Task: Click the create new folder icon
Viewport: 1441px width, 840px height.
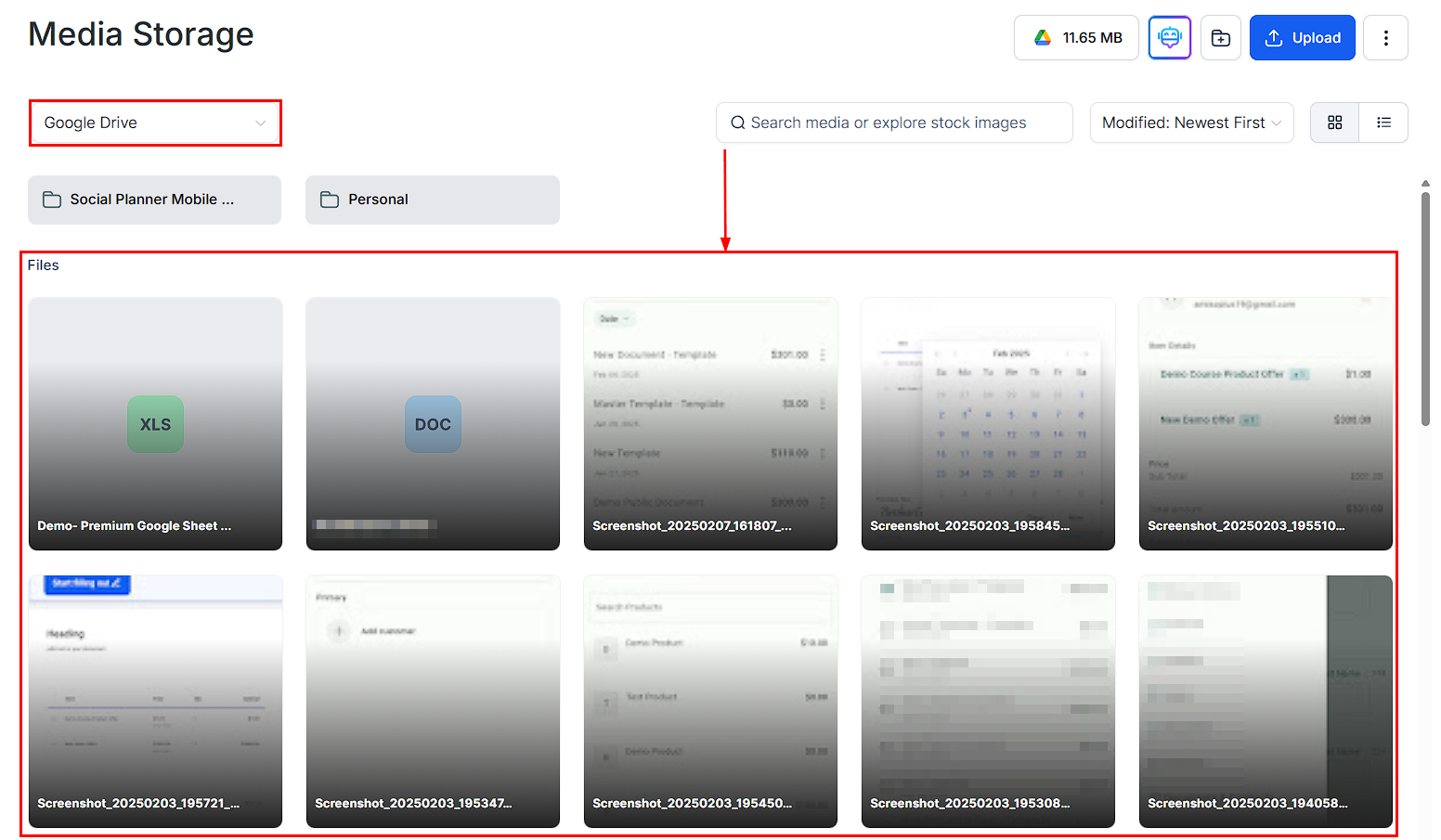Action: click(1221, 37)
